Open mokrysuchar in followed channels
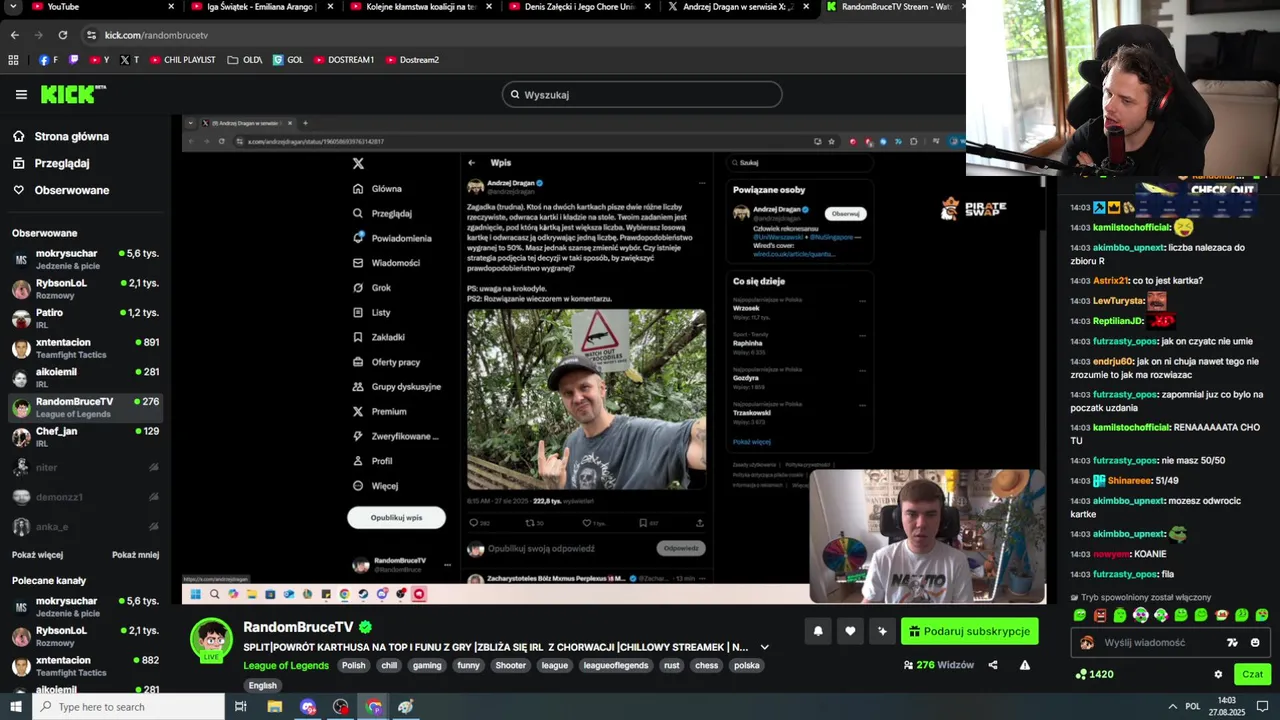Screen dimensions: 1280x720 [85, 259]
